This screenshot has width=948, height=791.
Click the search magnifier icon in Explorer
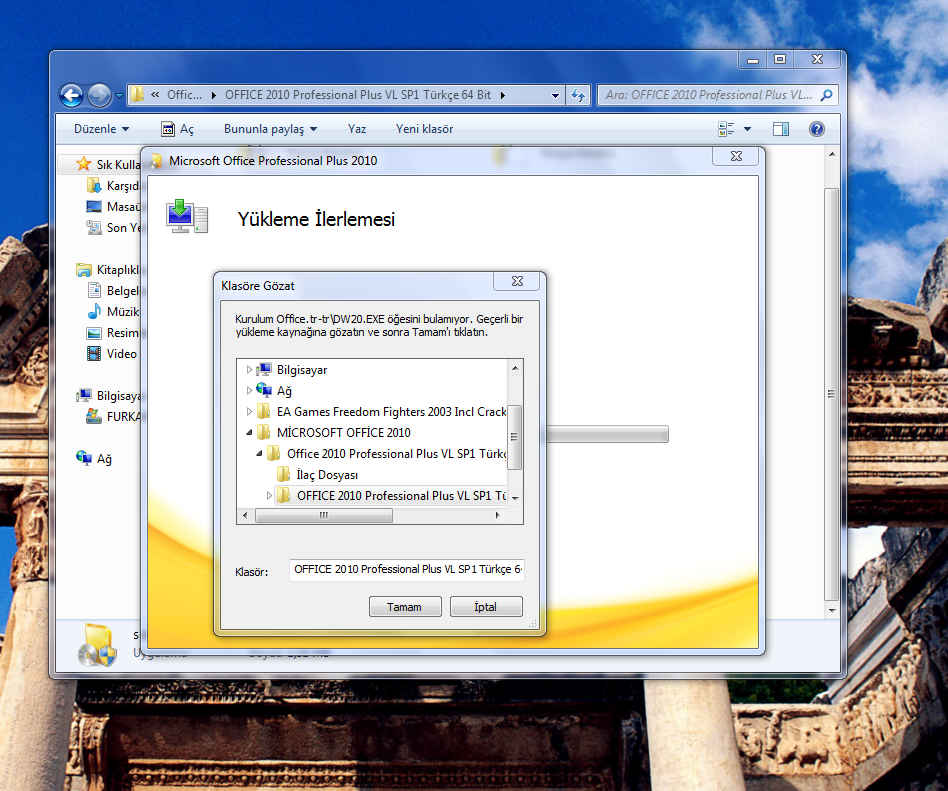point(826,95)
